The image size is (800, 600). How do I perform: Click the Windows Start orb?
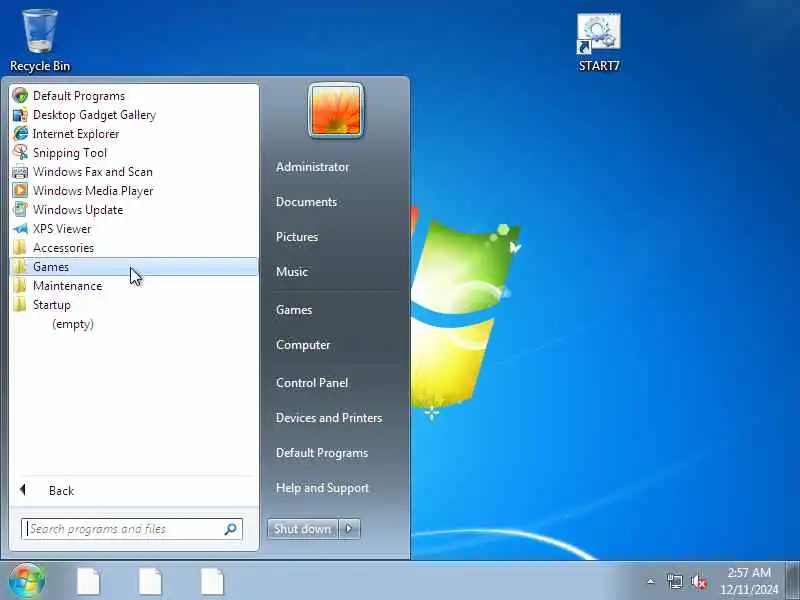coord(27,580)
